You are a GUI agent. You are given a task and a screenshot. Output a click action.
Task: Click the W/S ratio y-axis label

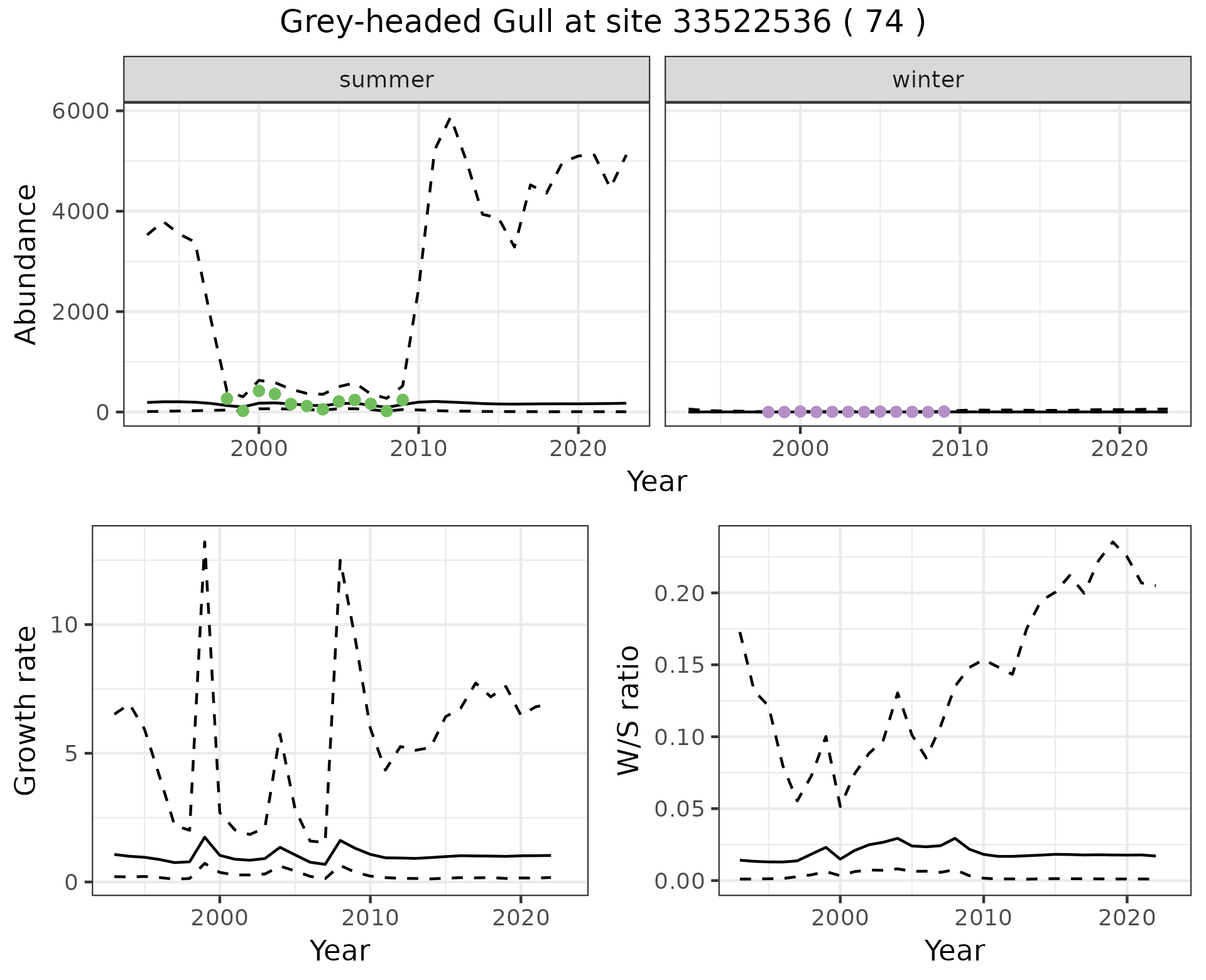[x=629, y=710]
